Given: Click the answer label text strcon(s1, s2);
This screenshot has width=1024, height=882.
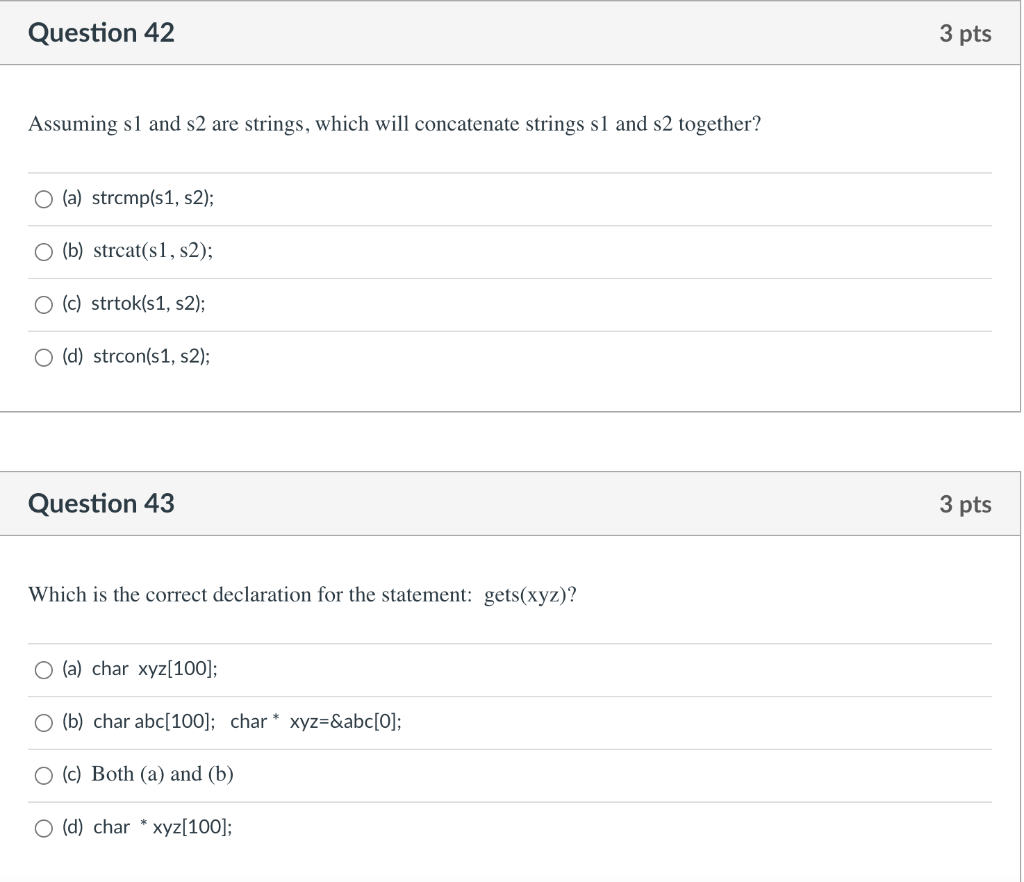Looking at the screenshot, I should [152, 356].
